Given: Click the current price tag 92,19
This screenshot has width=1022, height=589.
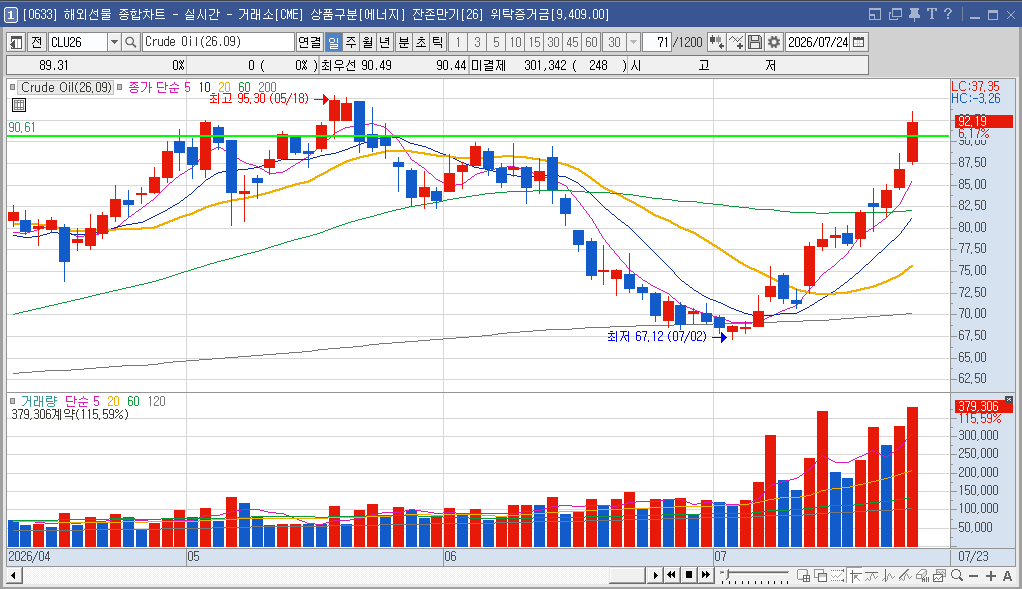Looking at the screenshot, I should pos(984,121).
